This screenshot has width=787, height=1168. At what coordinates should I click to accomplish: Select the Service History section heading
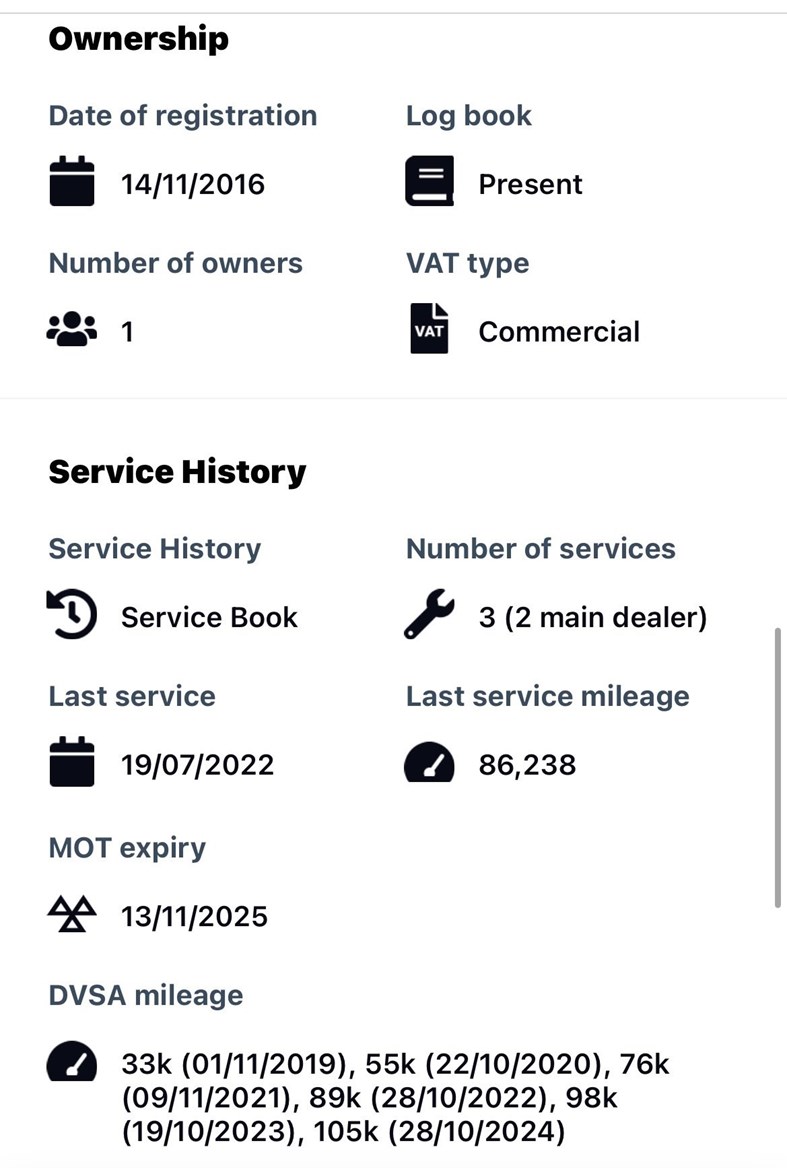coord(177,472)
